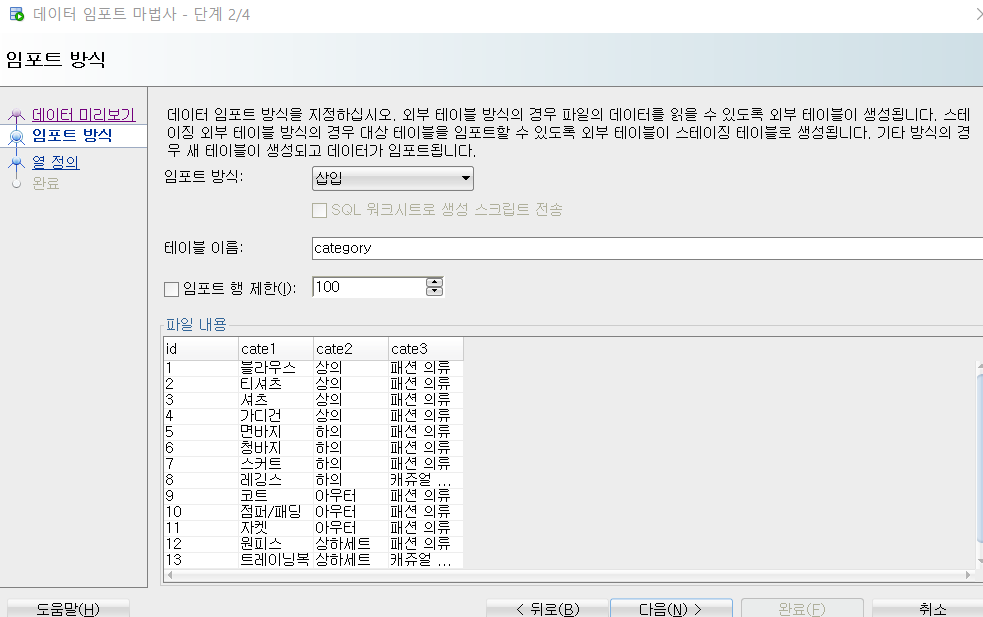Viewport: 983px width, 617px height.
Task: Select the 블라우스 cell
Action: [x=276, y=367]
